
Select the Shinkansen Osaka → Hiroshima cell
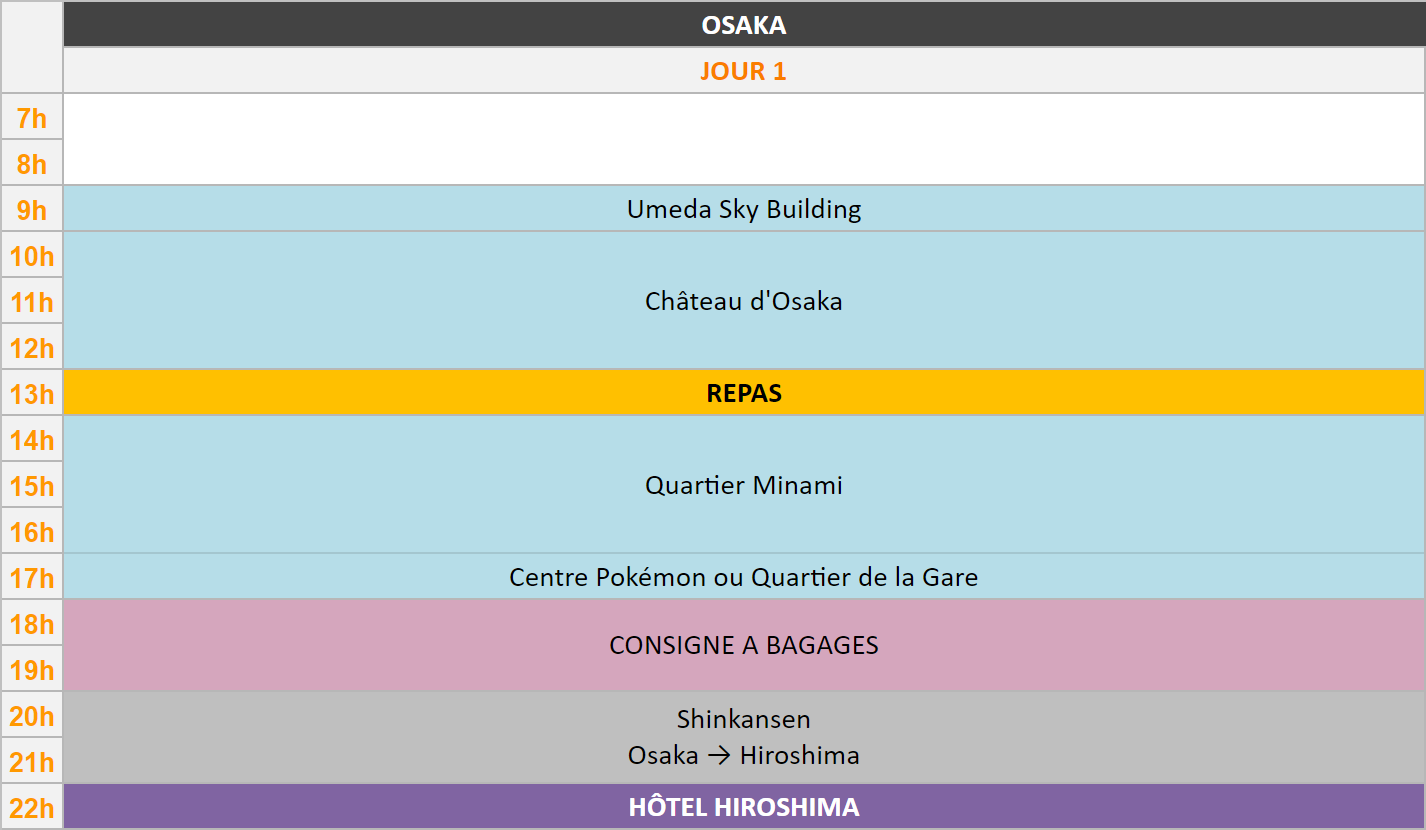click(x=743, y=737)
